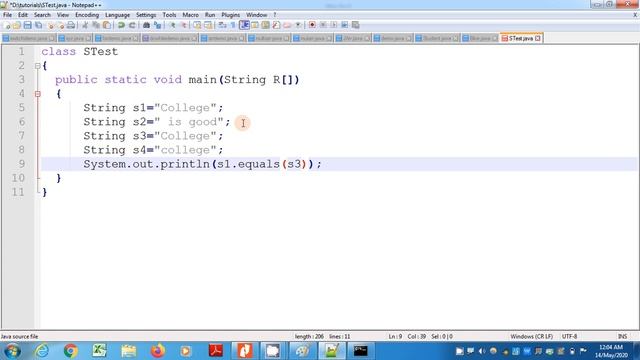This screenshot has height=360, width=640.
Task: Close the STest.java tab with its X
Action: click(x=538, y=38)
